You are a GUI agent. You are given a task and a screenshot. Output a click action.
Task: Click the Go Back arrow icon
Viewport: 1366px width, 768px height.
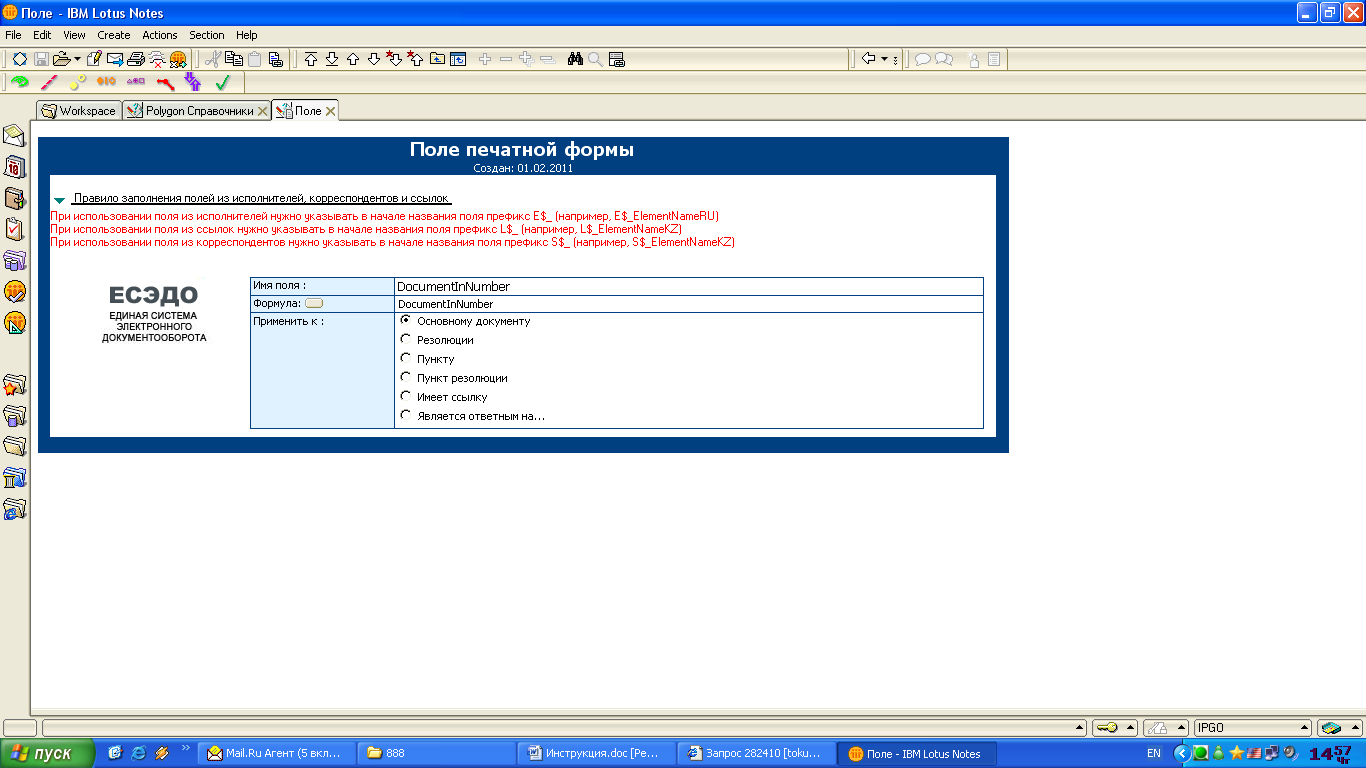click(x=868, y=59)
